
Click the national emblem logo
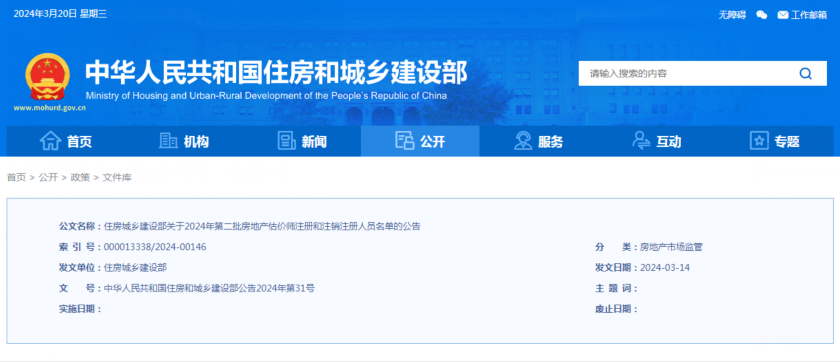click(x=47, y=77)
